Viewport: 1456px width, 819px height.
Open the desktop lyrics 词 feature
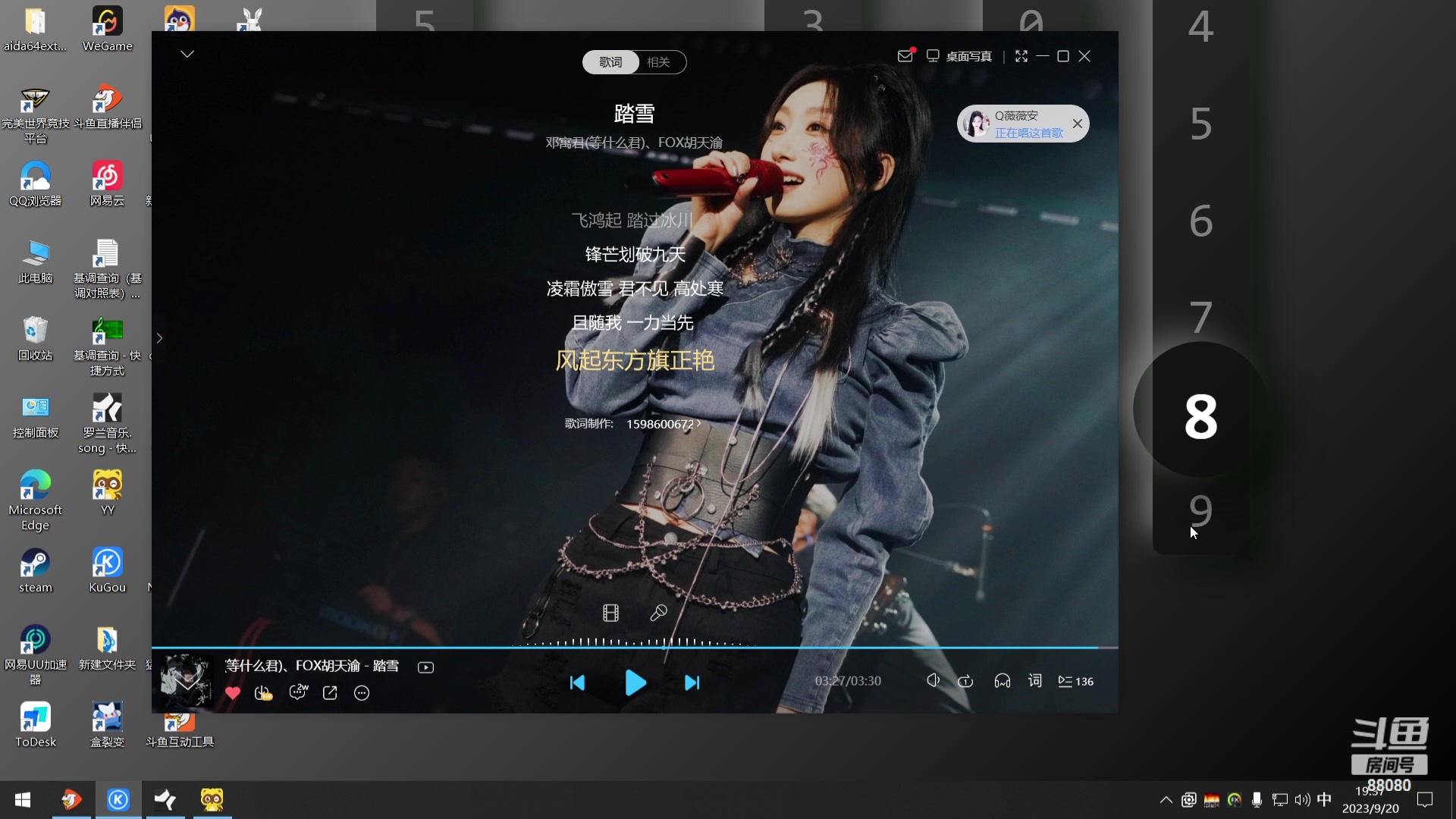tap(1034, 681)
